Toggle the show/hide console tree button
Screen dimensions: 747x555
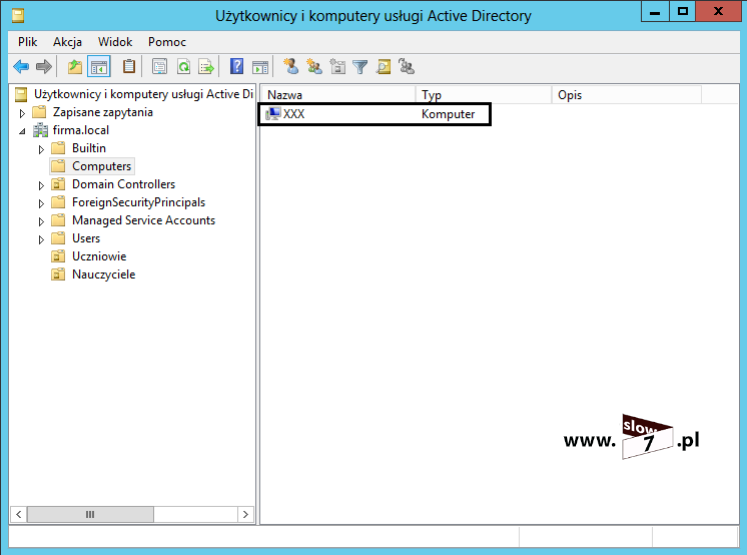coord(99,67)
